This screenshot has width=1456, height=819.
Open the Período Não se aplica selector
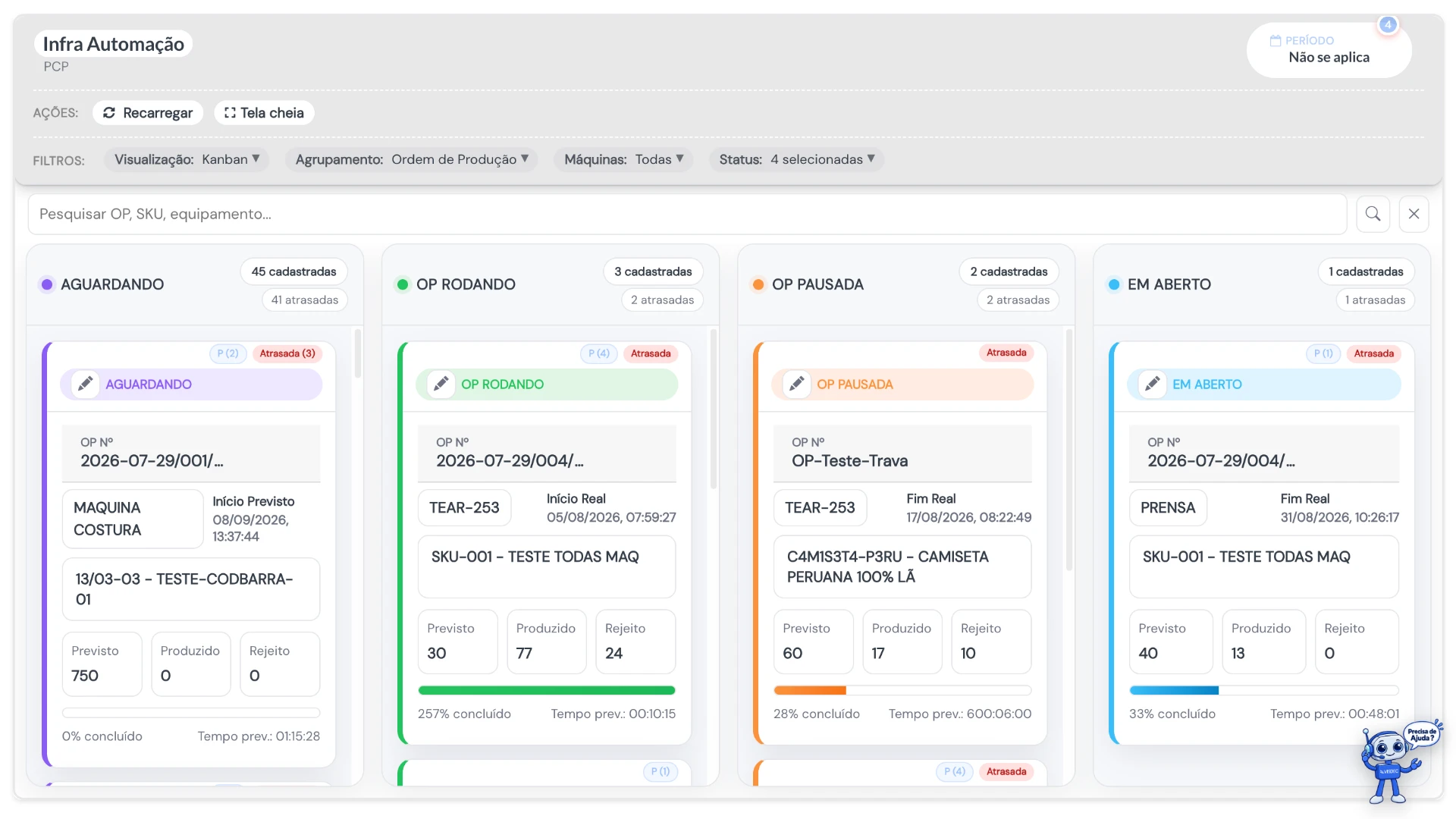(1329, 50)
